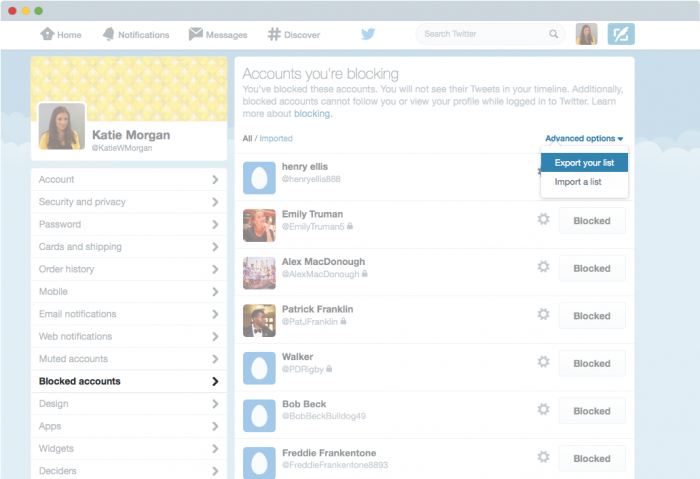Toggle Blocked button for Walker
The width and height of the screenshot is (700, 479).
pos(591,364)
